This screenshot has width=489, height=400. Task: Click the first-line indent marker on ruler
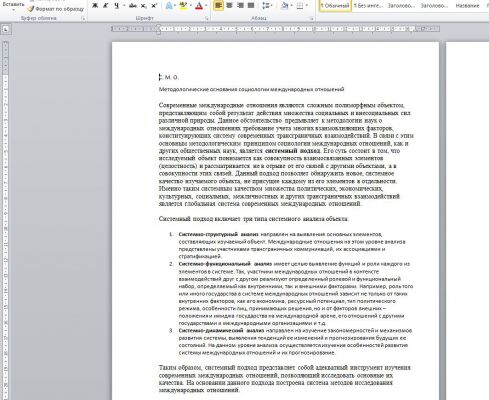[159, 27]
